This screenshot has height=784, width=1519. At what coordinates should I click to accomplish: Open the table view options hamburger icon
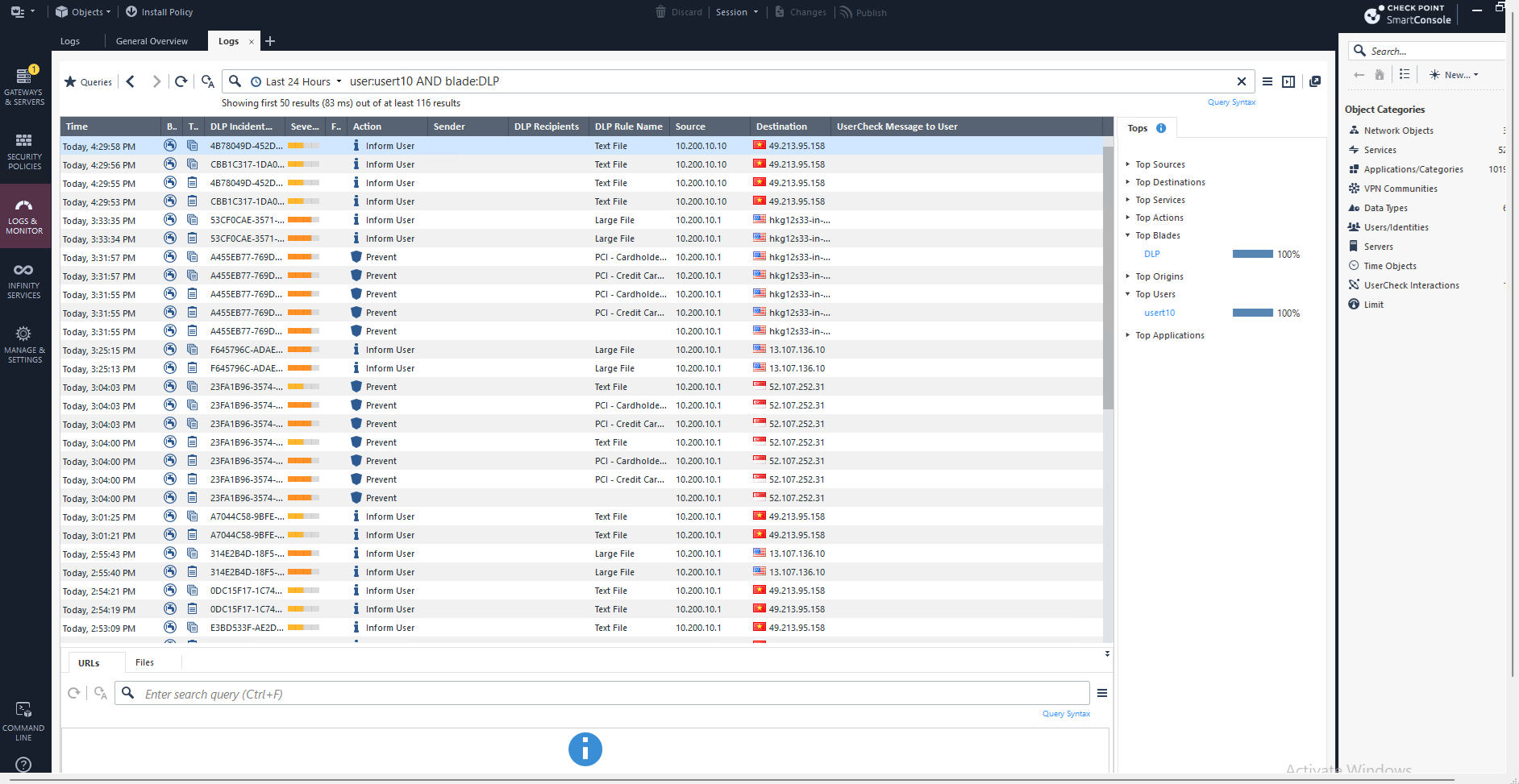(1268, 81)
